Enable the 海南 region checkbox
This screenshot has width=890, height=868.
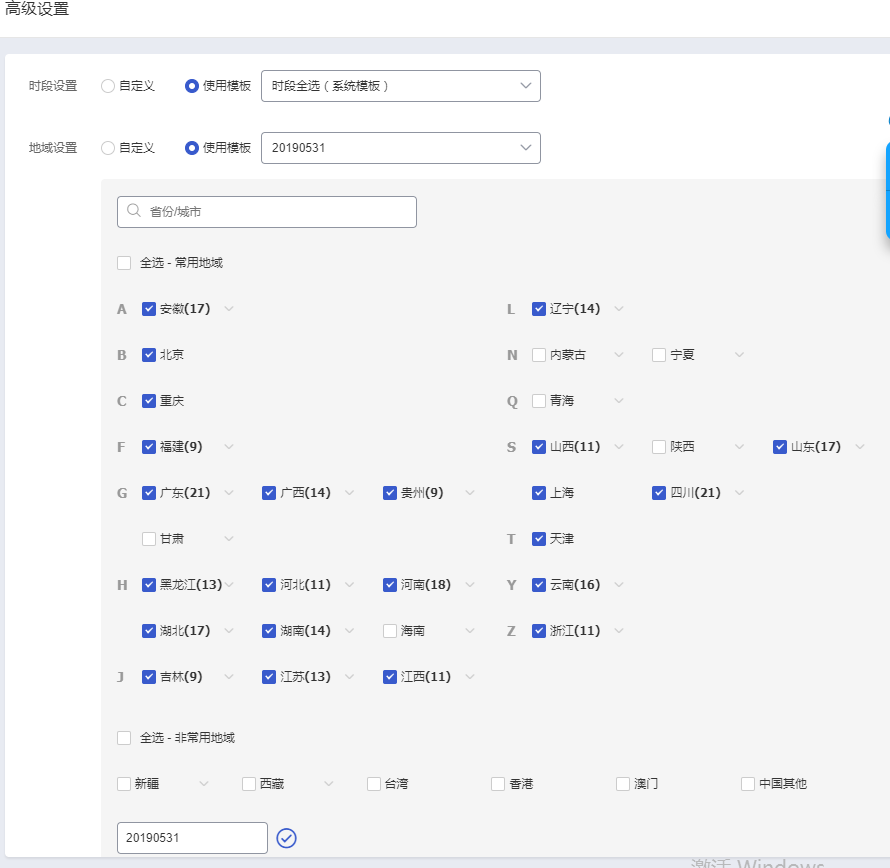tap(390, 631)
